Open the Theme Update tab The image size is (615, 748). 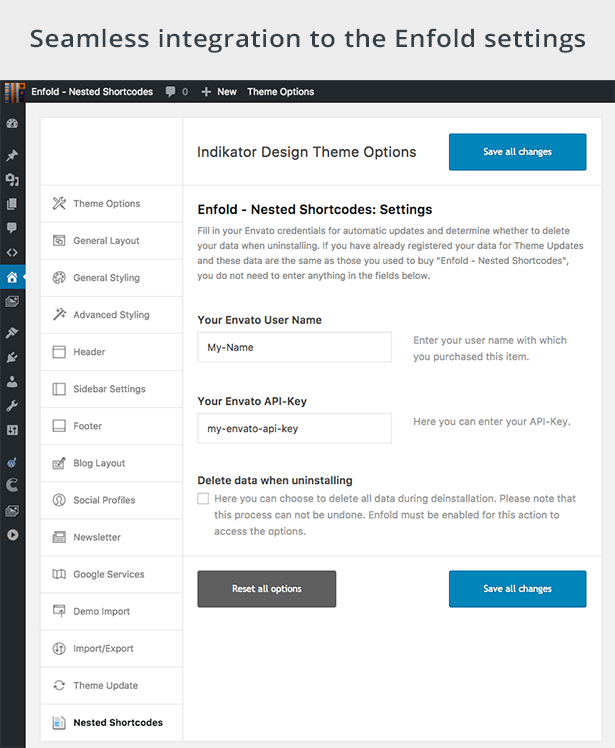coord(112,686)
